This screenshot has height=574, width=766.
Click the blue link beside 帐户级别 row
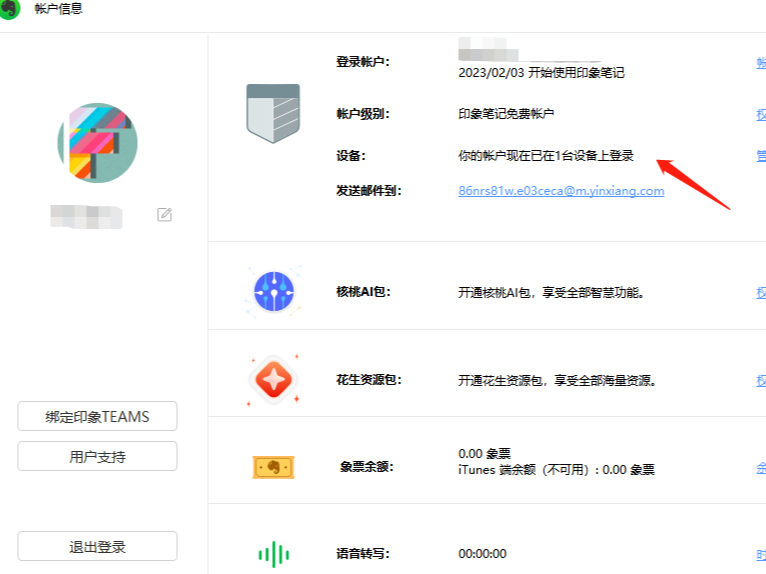[761, 114]
